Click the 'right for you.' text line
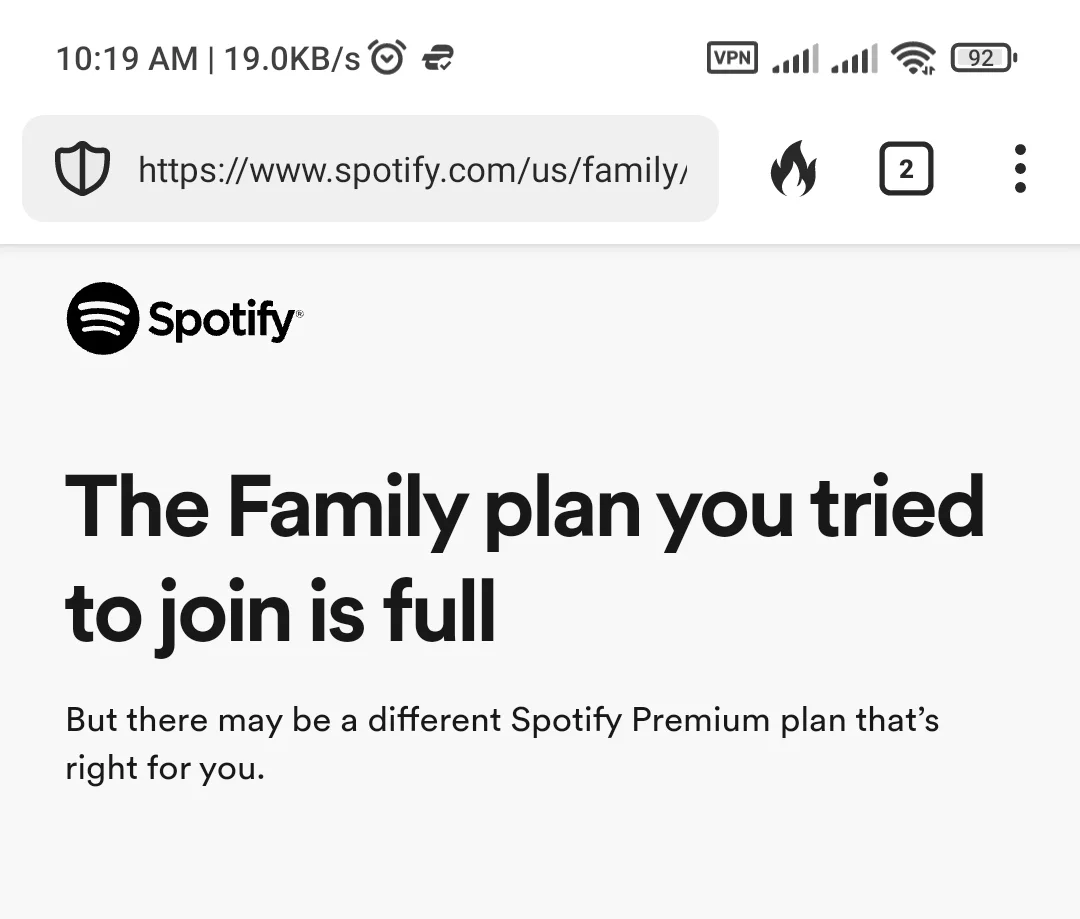 click(x=165, y=768)
